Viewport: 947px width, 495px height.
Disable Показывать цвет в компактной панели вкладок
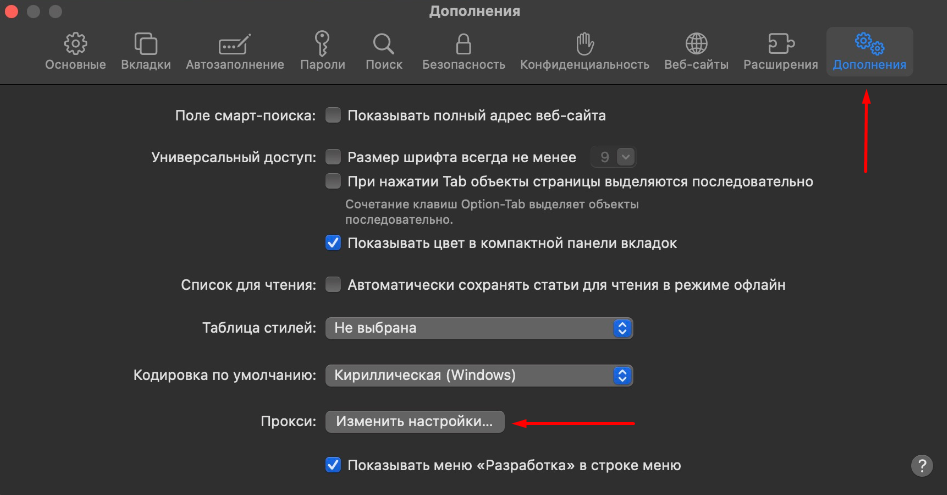tap(333, 243)
